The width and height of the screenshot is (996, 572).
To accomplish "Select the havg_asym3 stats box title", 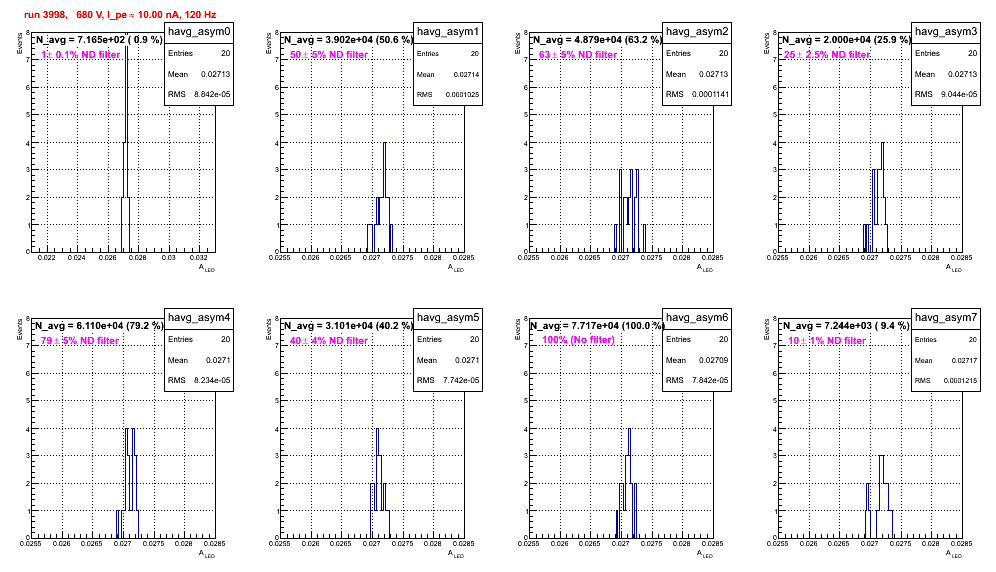I will [x=946, y=32].
